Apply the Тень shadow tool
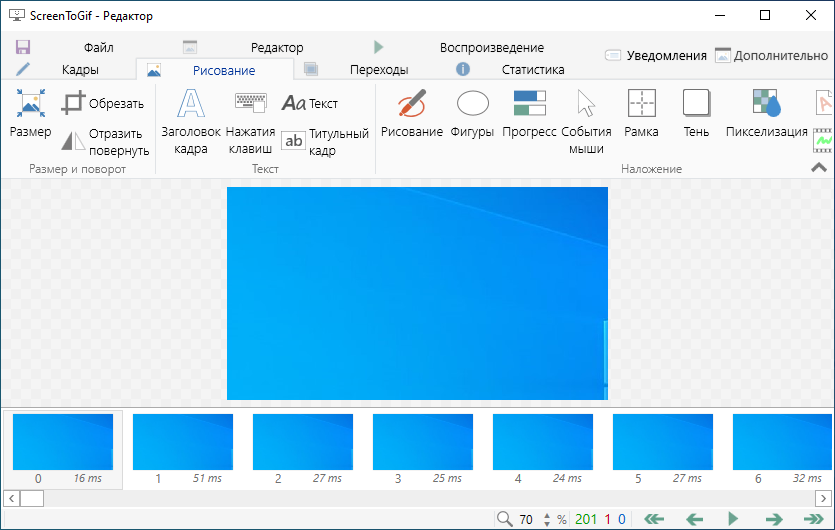 [x=696, y=114]
